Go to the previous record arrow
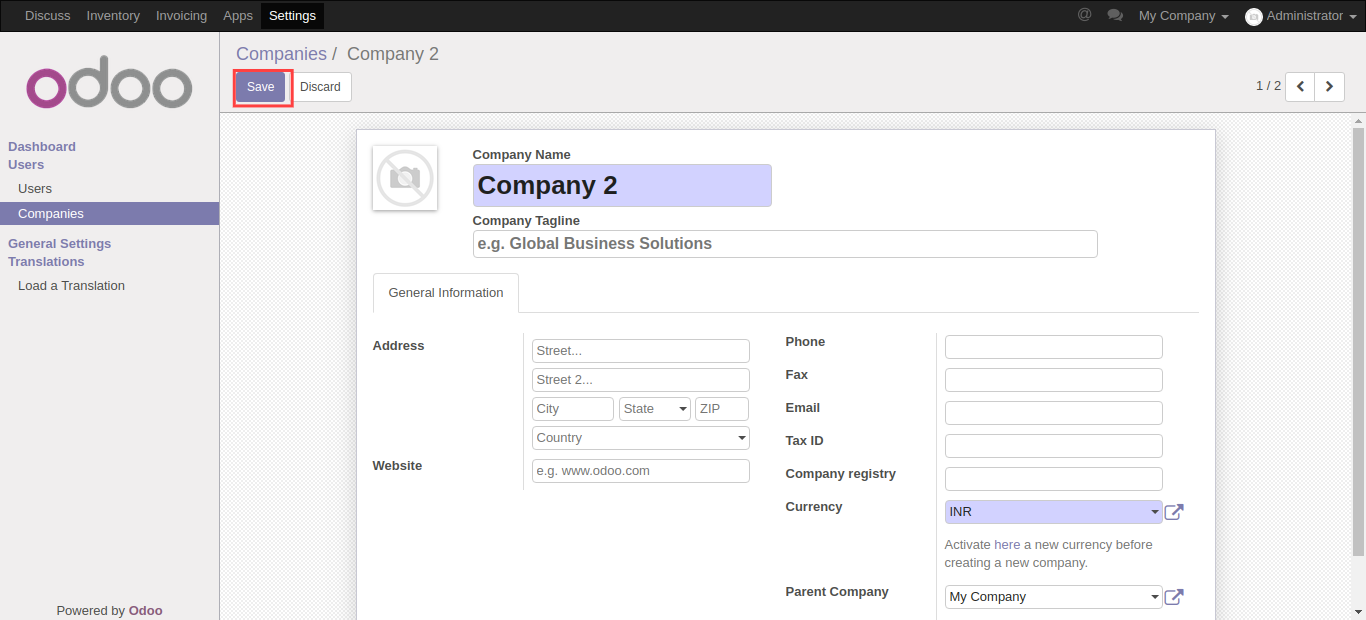 1300,87
